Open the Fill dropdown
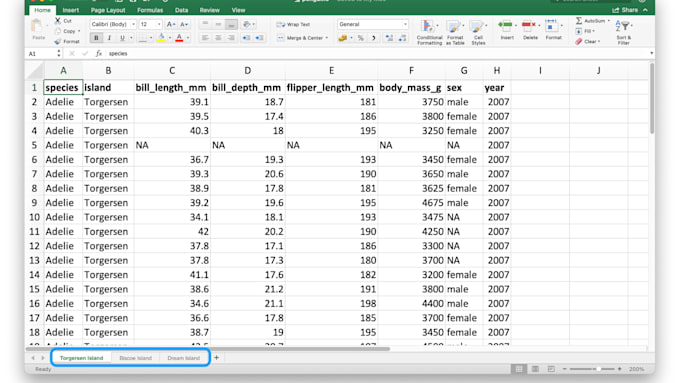 (585, 31)
